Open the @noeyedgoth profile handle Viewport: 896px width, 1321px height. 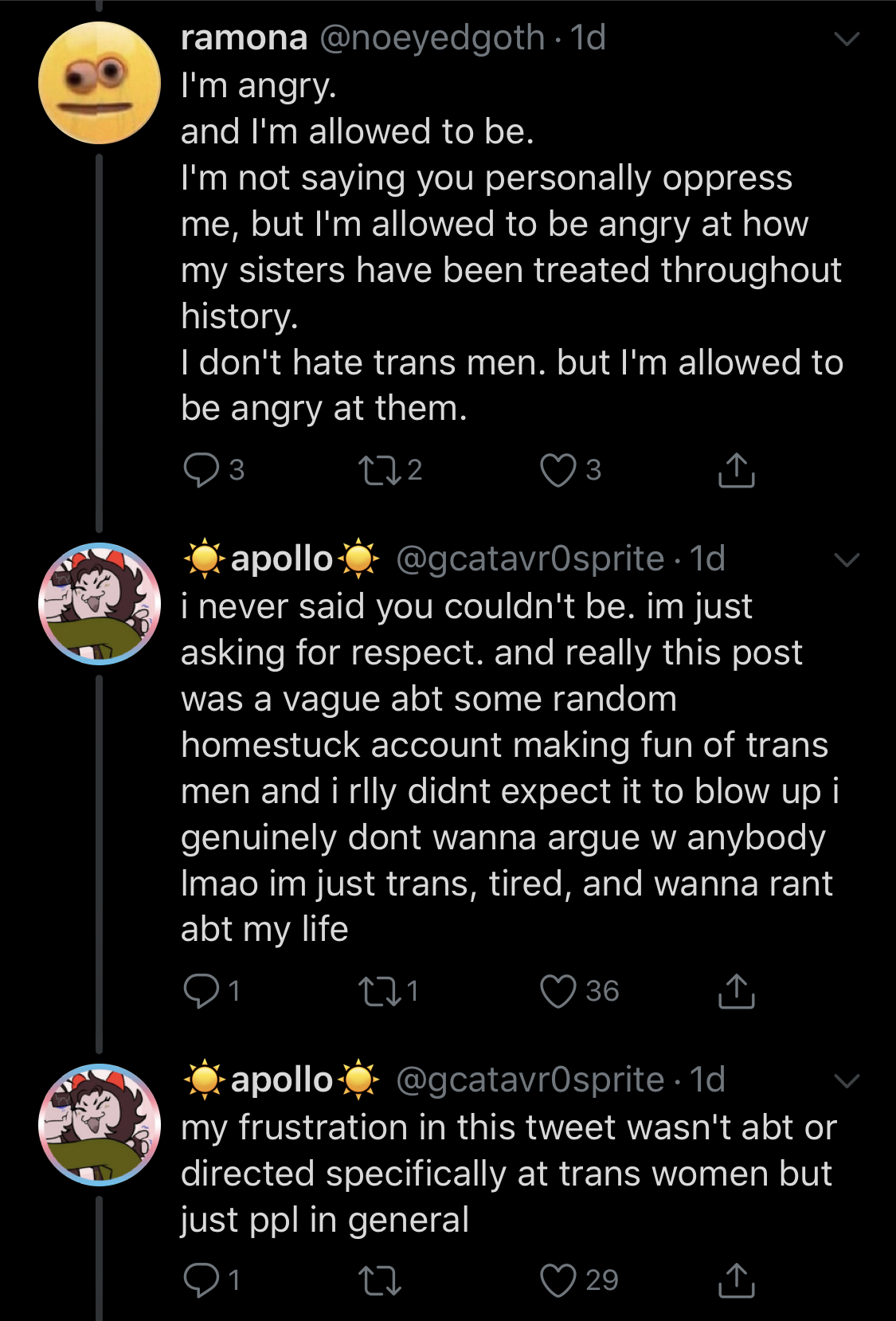pyautogui.click(x=432, y=38)
